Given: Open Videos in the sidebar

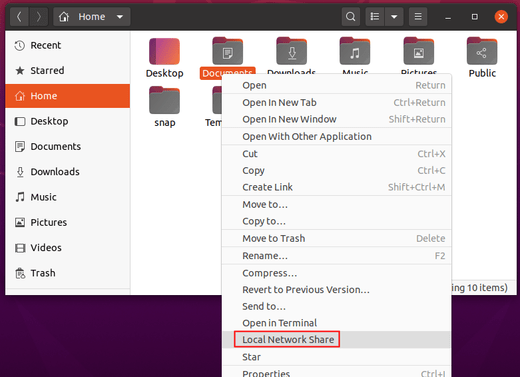Looking at the screenshot, I should pyautogui.click(x=68, y=248).
